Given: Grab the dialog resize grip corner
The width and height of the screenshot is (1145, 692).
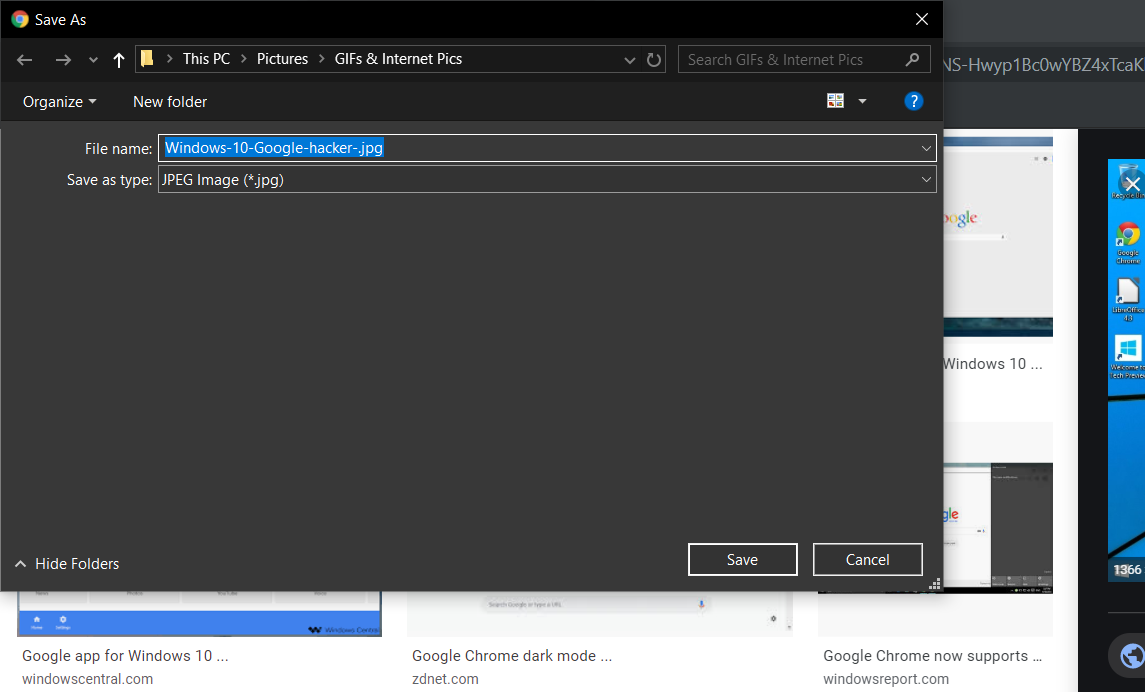Looking at the screenshot, I should click(x=935, y=584).
